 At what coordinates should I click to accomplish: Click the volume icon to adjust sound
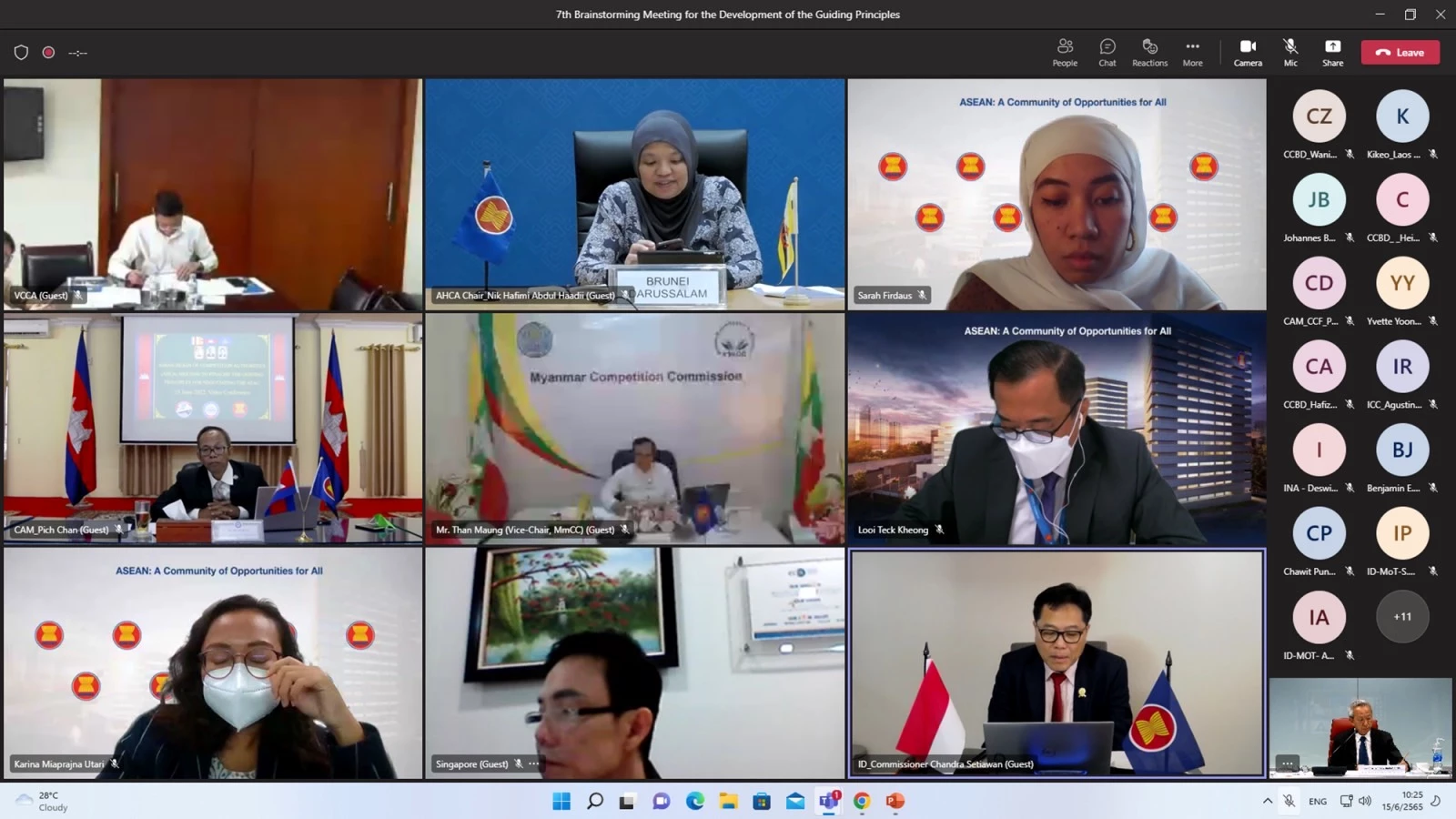click(1364, 802)
